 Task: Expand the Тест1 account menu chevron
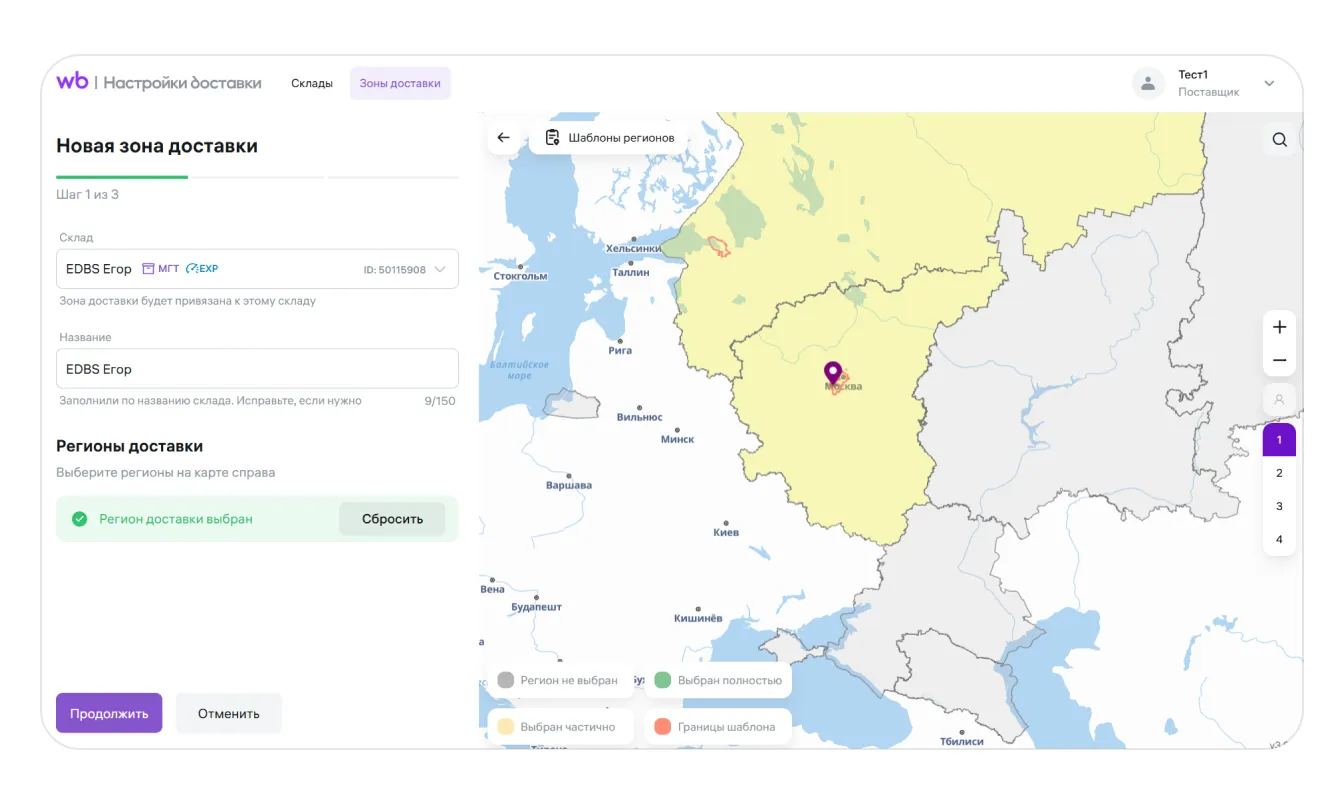tap(1269, 84)
